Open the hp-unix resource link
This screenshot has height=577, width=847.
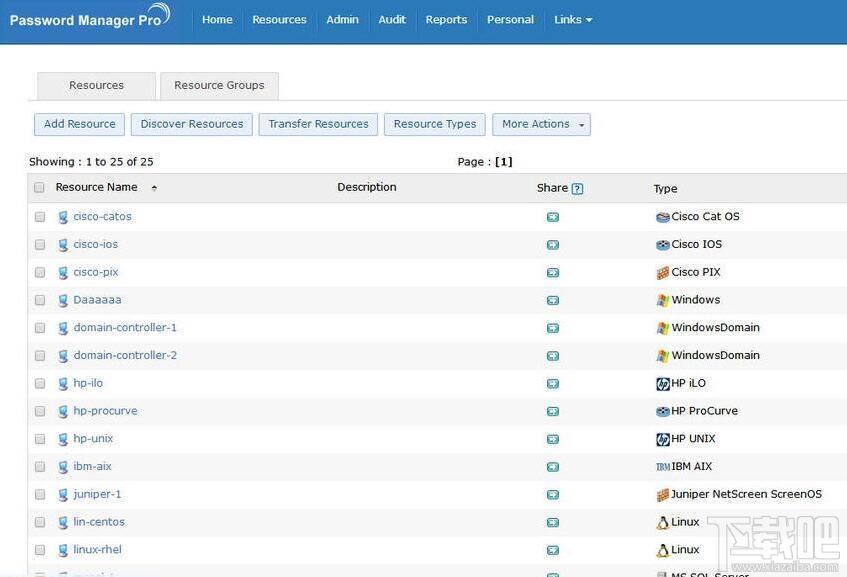pos(93,439)
